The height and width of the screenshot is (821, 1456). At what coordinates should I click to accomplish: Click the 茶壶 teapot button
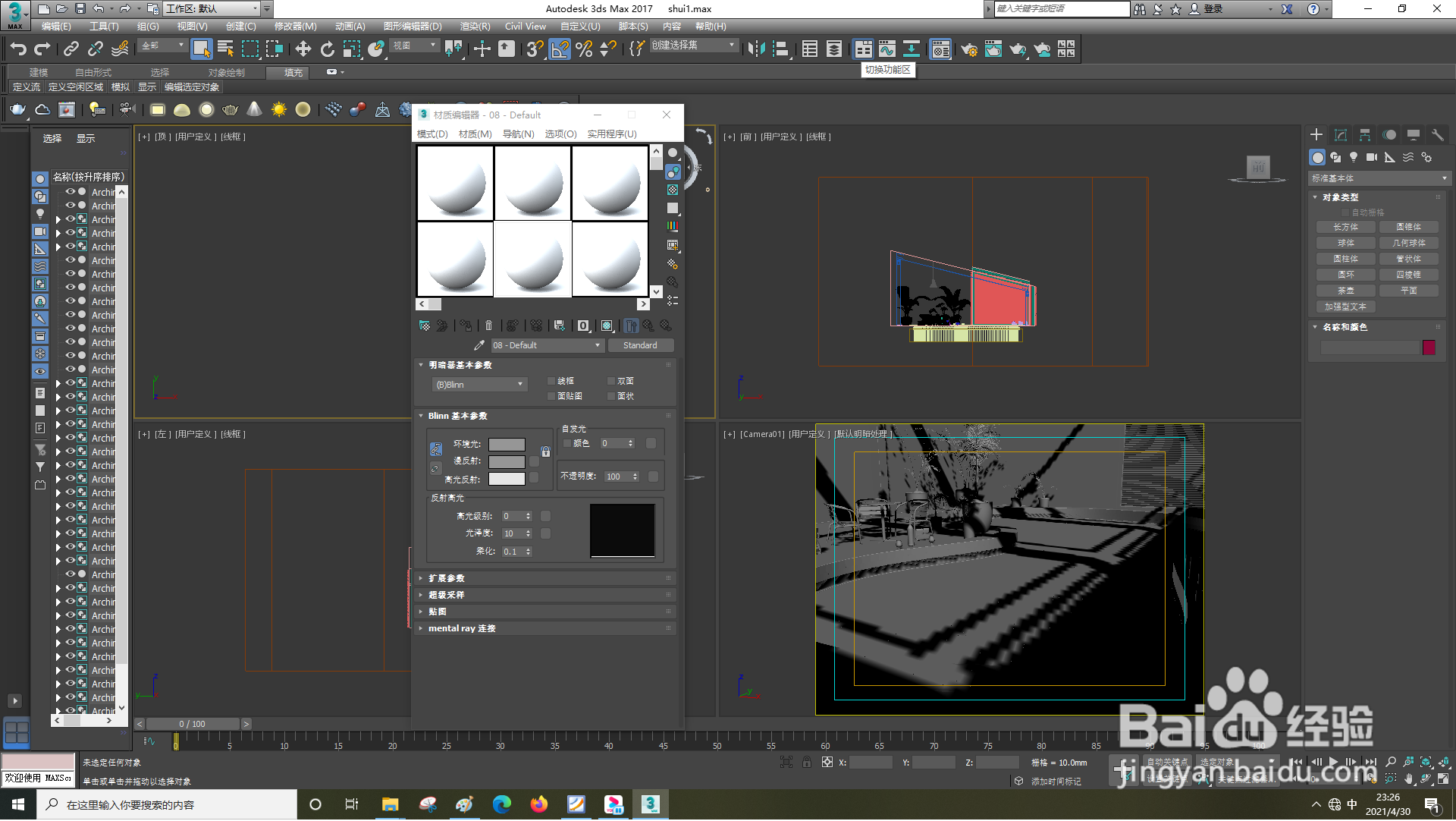(1345, 291)
